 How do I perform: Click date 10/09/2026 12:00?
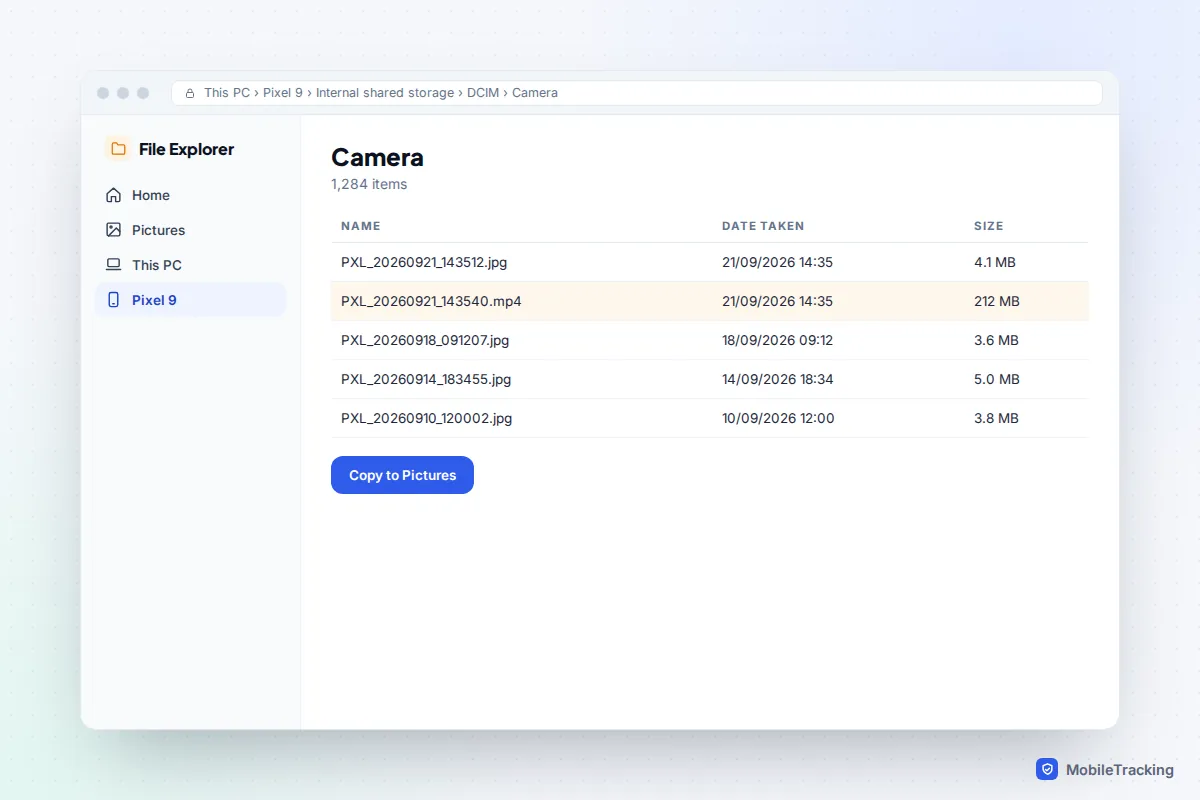click(778, 418)
